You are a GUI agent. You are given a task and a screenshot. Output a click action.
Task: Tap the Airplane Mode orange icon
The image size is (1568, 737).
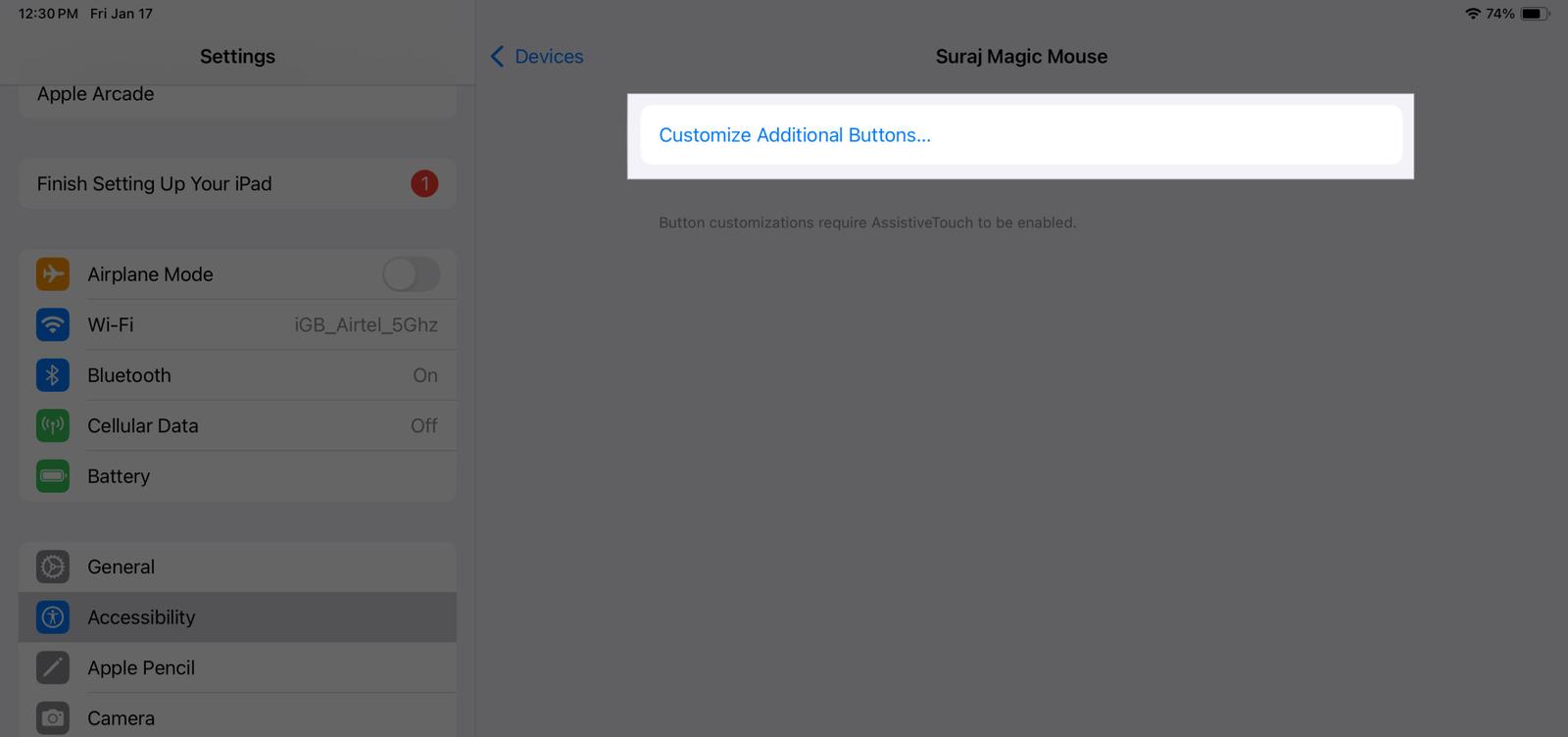click(53, 274)
